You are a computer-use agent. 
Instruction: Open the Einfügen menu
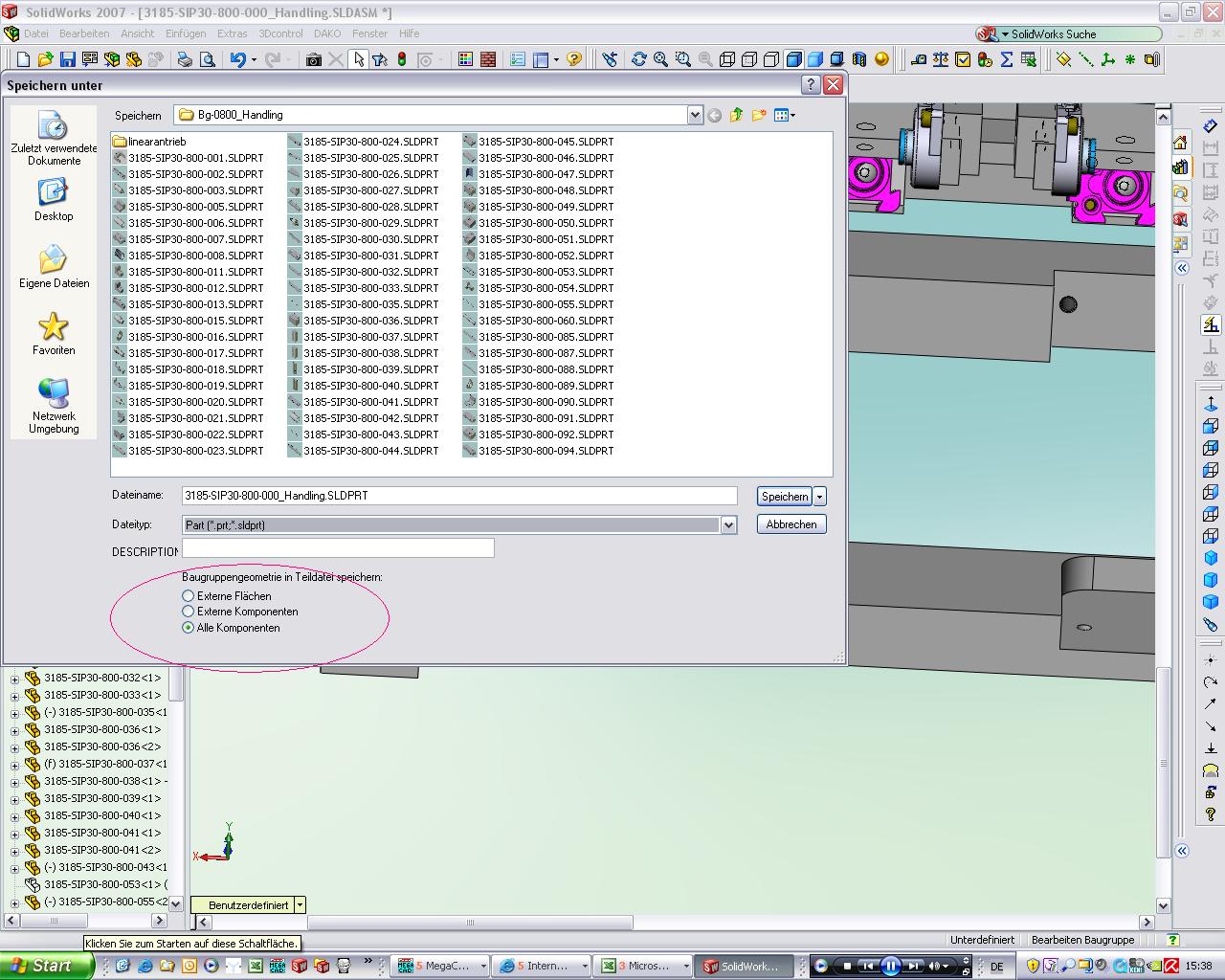(x=186, y=33)
